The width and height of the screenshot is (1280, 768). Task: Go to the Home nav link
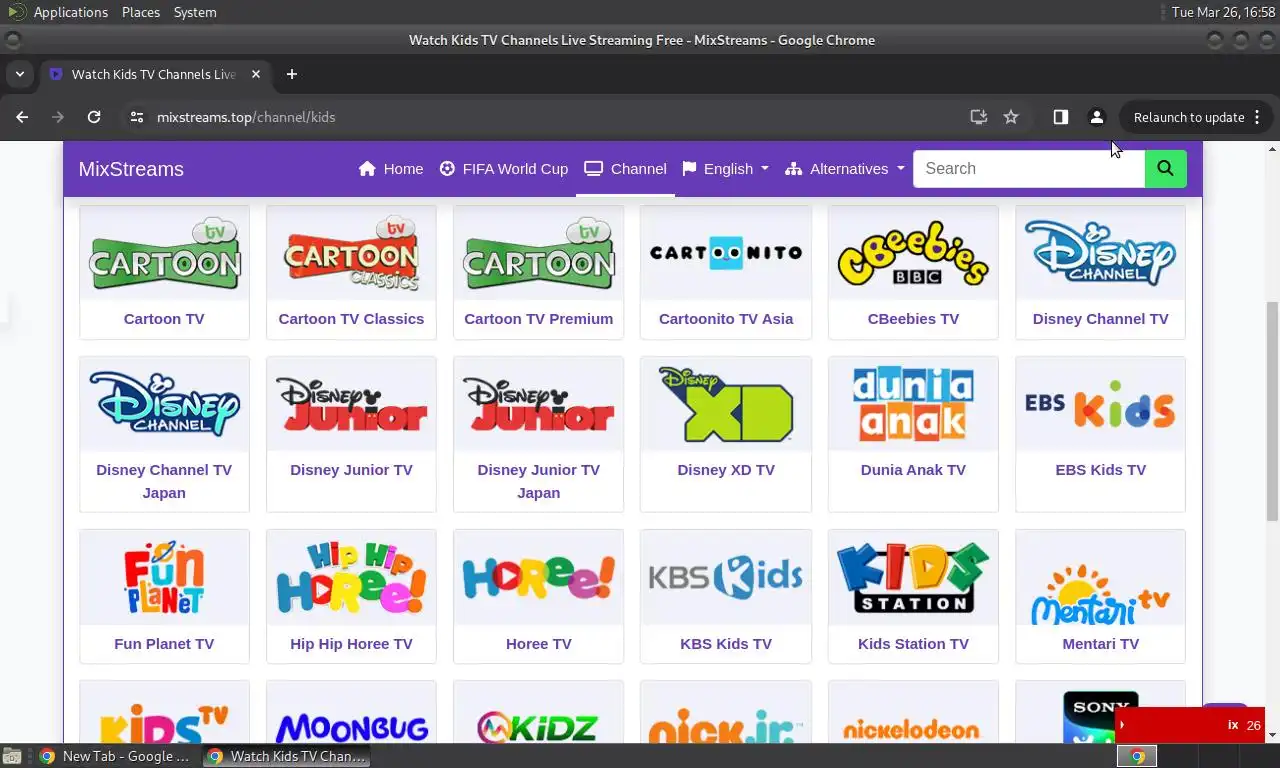[391, 169]
